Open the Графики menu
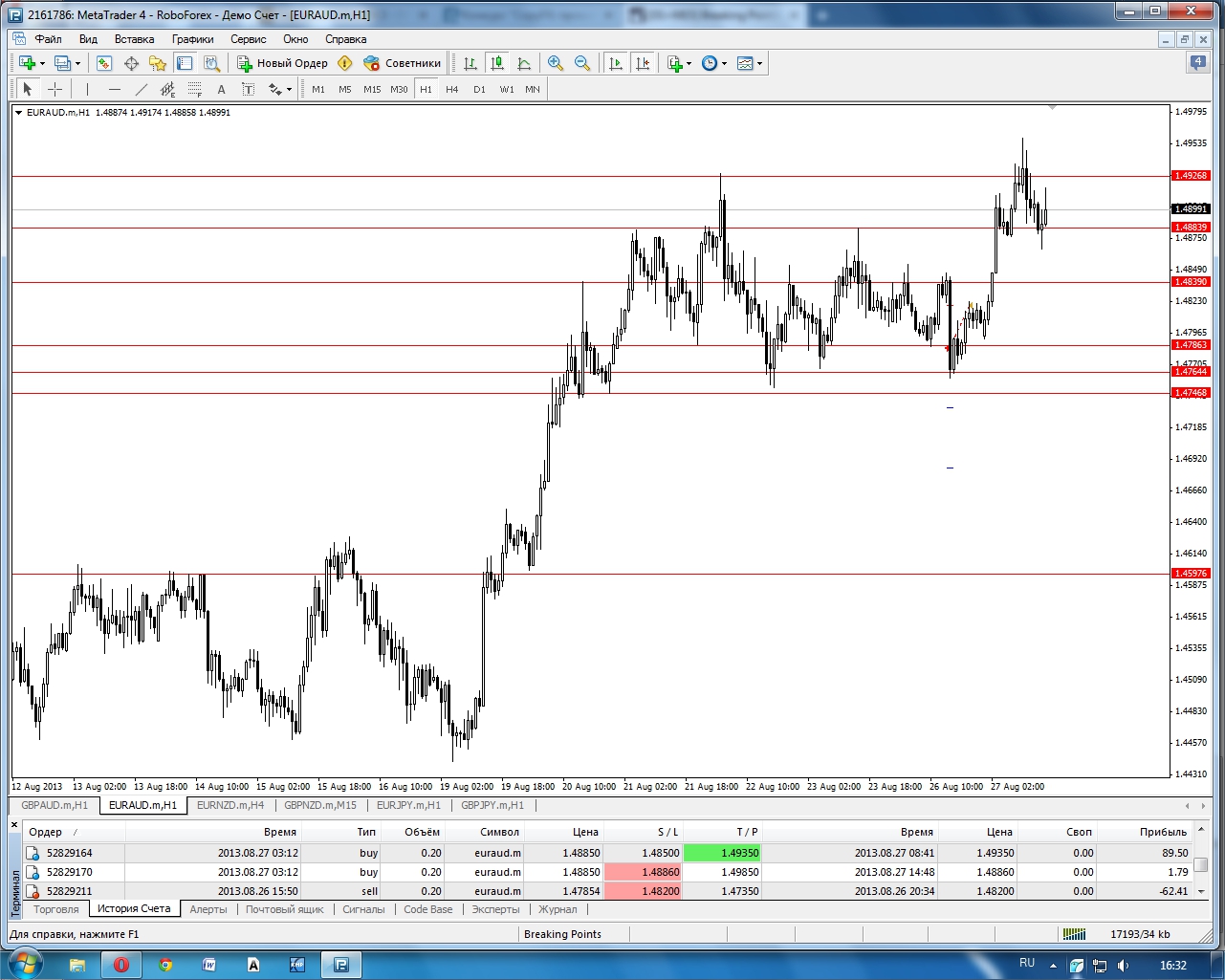The height and width of the screenshot is (980, 1225). pos(193,39)
